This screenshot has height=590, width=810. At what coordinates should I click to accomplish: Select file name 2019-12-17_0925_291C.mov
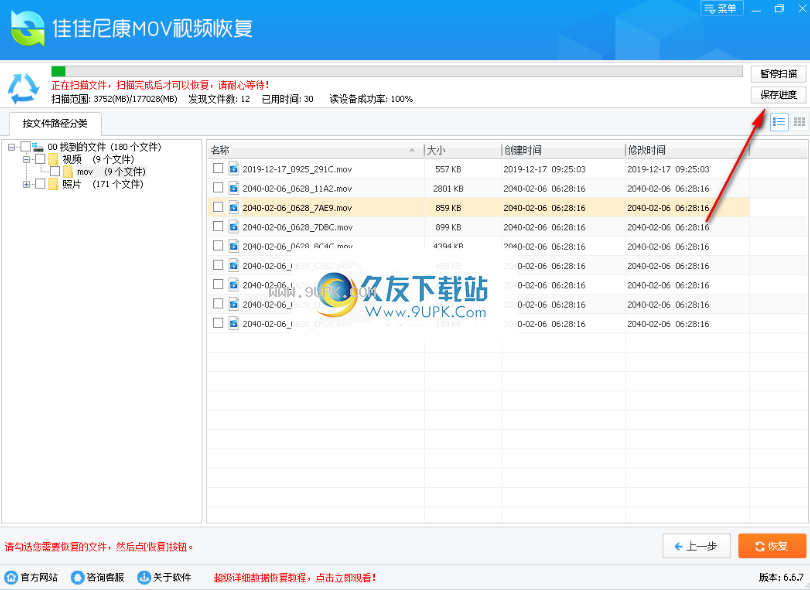297,169
